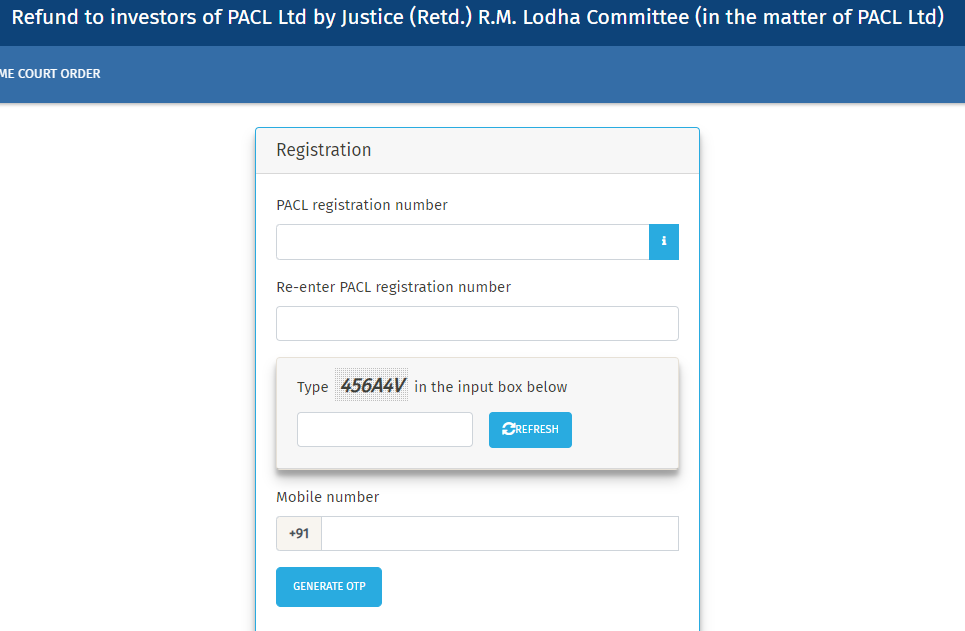Click the "Type" text before the captcha
This screenshot has height=631, width=965.
pyautogui.click(x=313, y=387)
